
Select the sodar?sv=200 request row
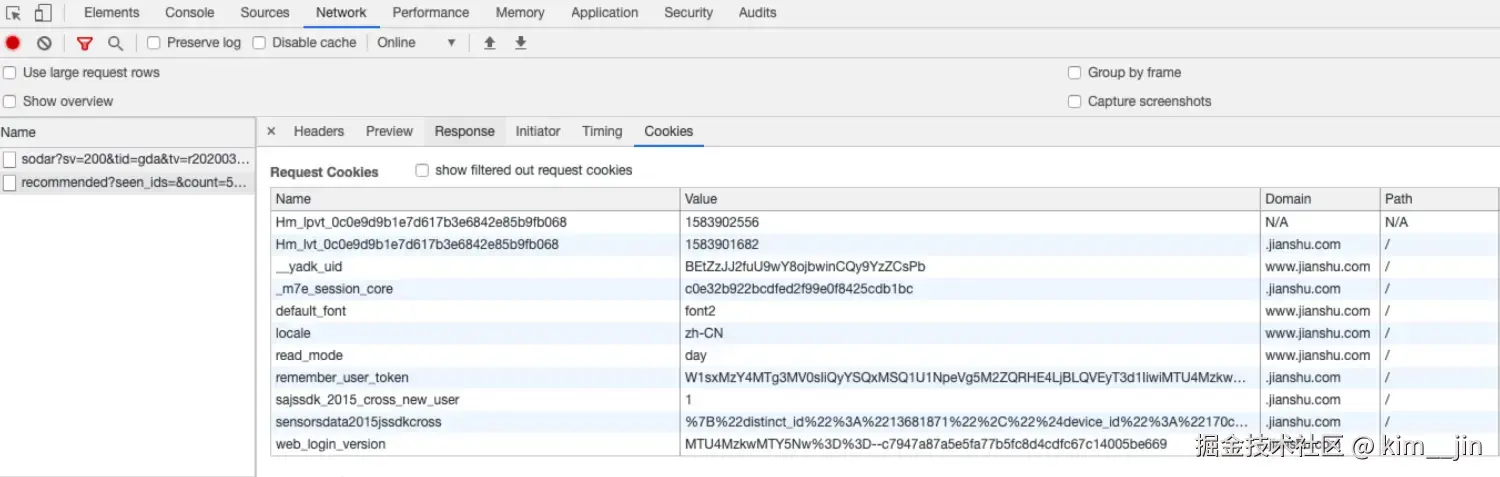pos(134,159)
